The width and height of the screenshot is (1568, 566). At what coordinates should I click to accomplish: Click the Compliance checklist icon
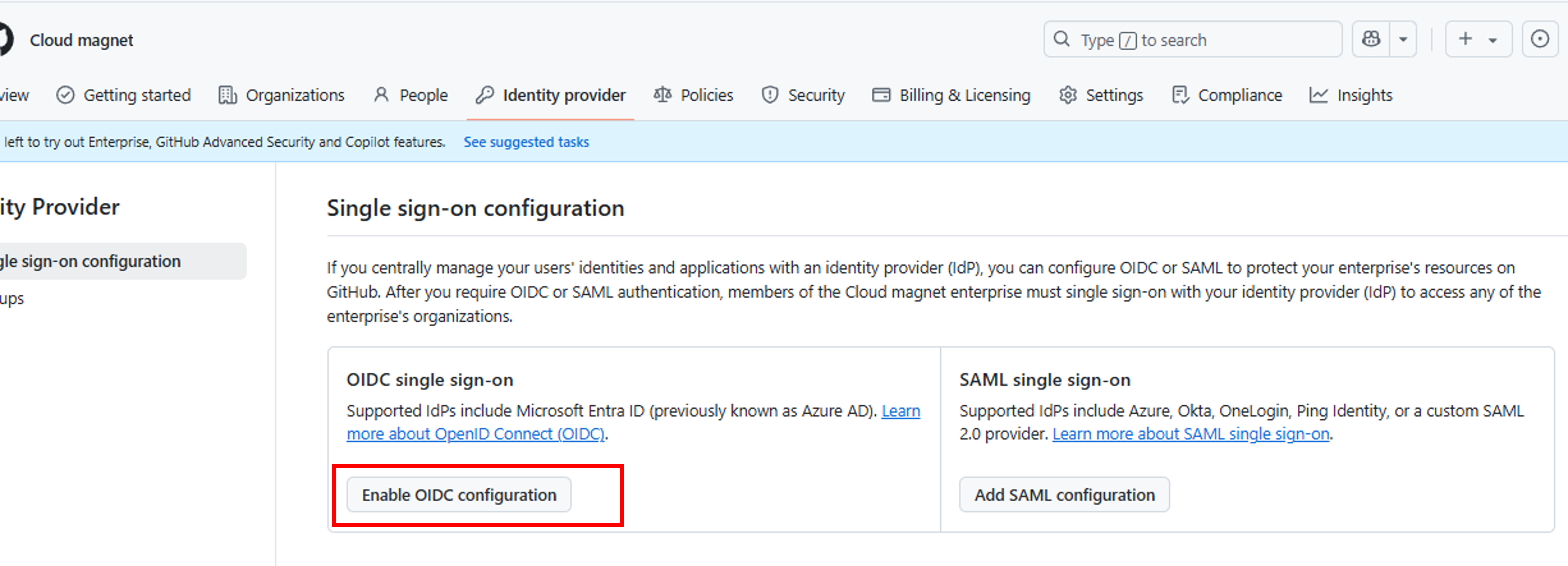(1180, 95)
